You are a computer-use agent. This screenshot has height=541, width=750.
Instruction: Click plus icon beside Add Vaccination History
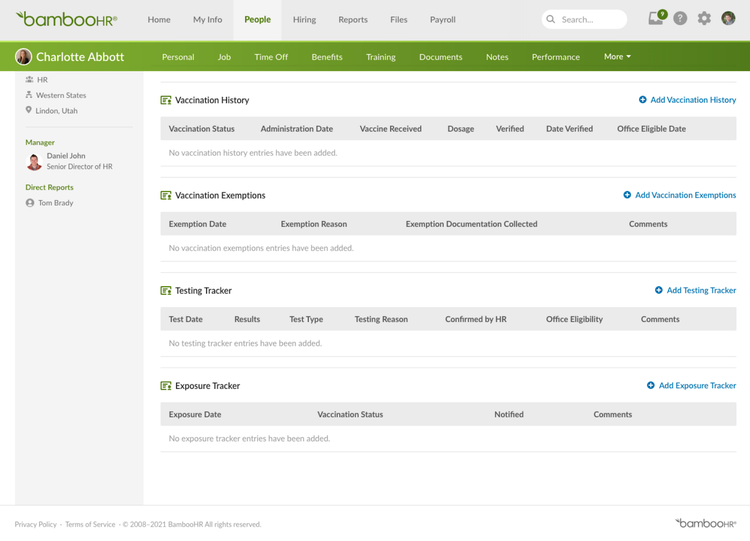tap(642, 99)
